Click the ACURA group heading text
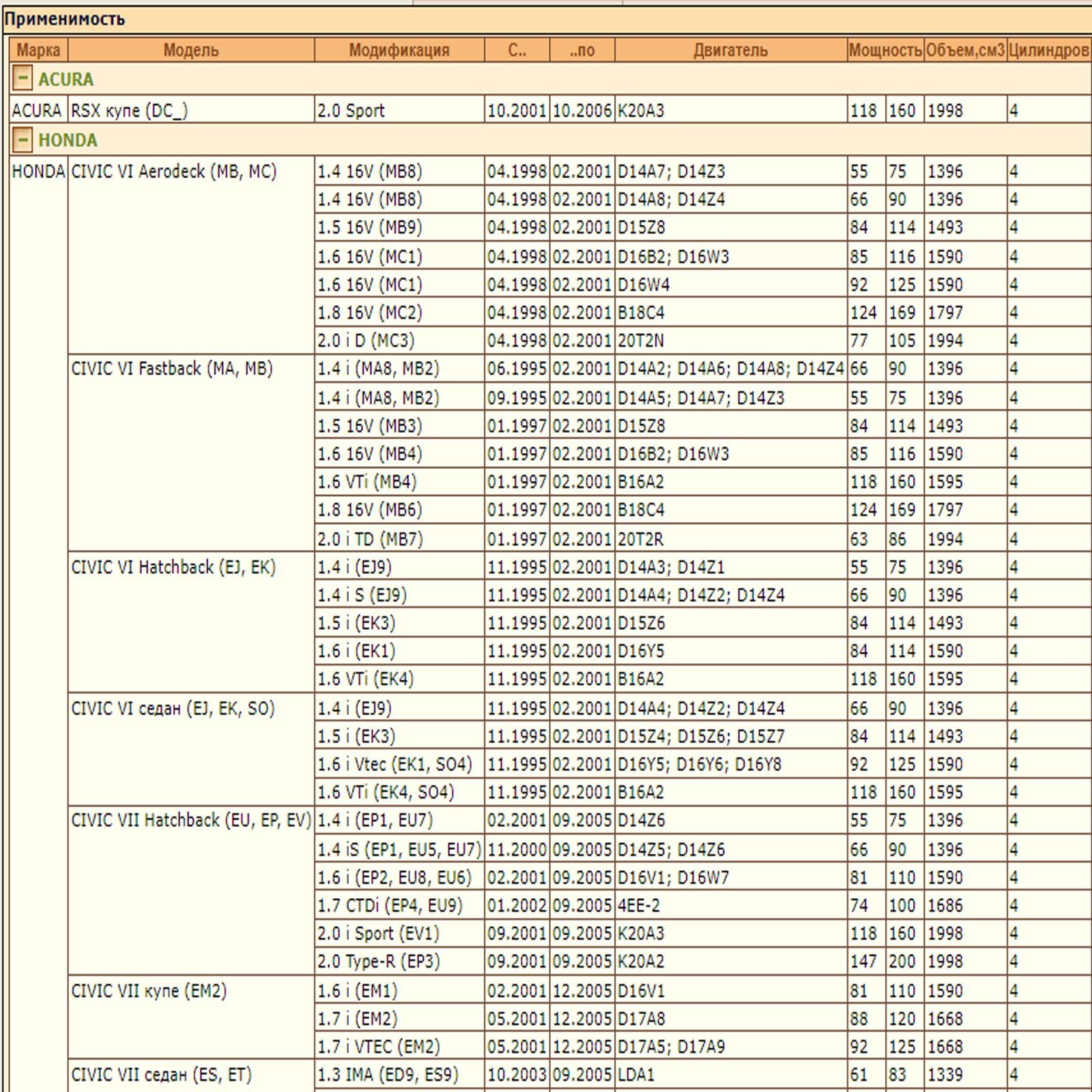Screen dimensions: 1092x1092 66,80
